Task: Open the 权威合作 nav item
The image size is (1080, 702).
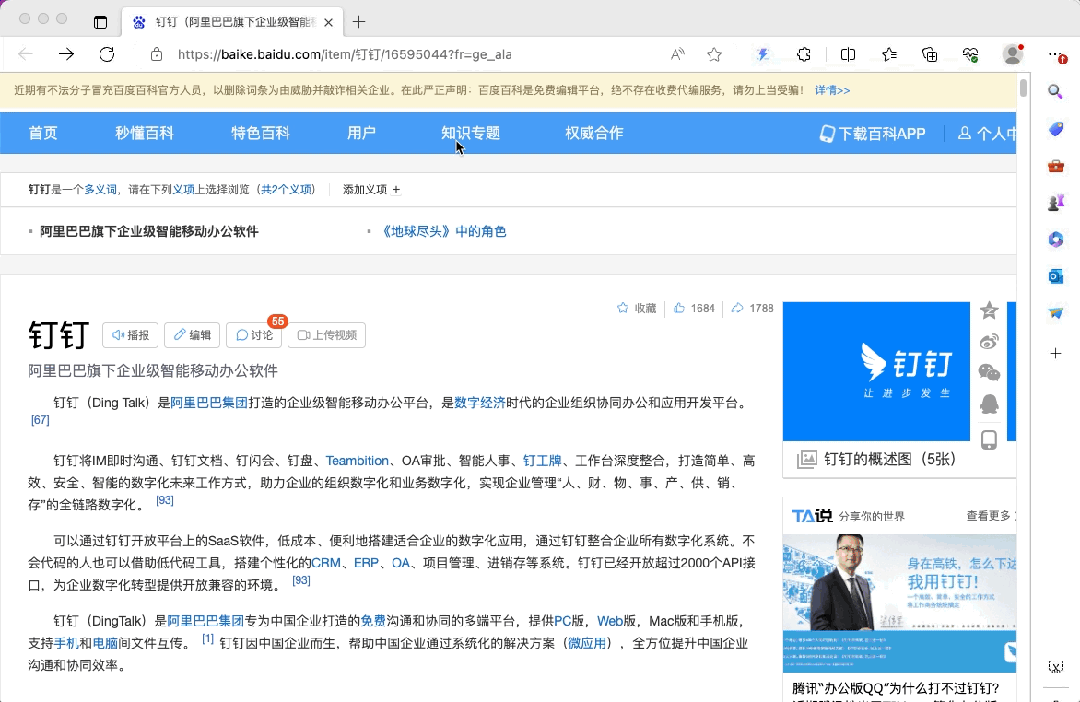Action: coord(594,133)
